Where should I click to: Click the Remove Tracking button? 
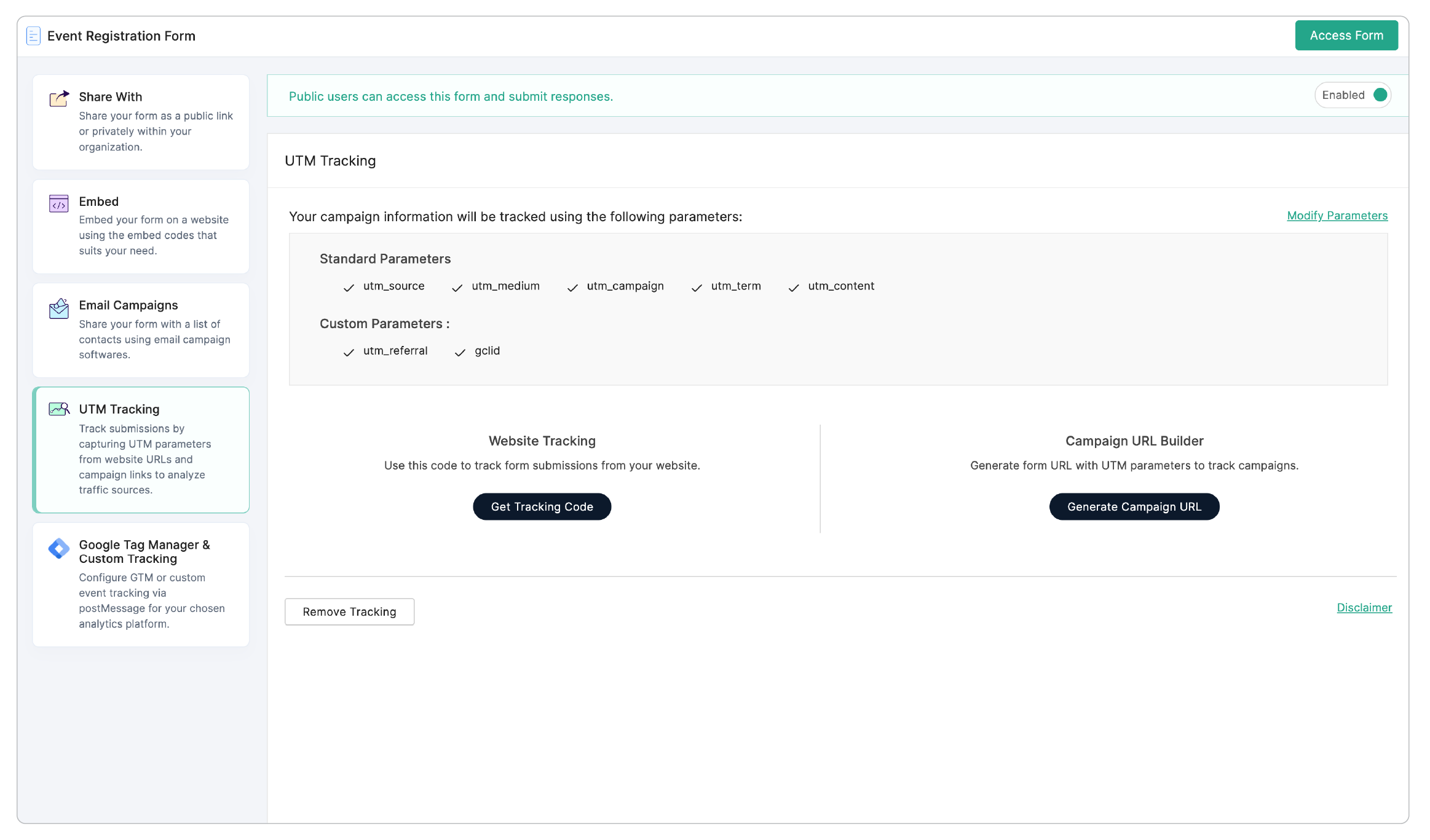[349, 612]
